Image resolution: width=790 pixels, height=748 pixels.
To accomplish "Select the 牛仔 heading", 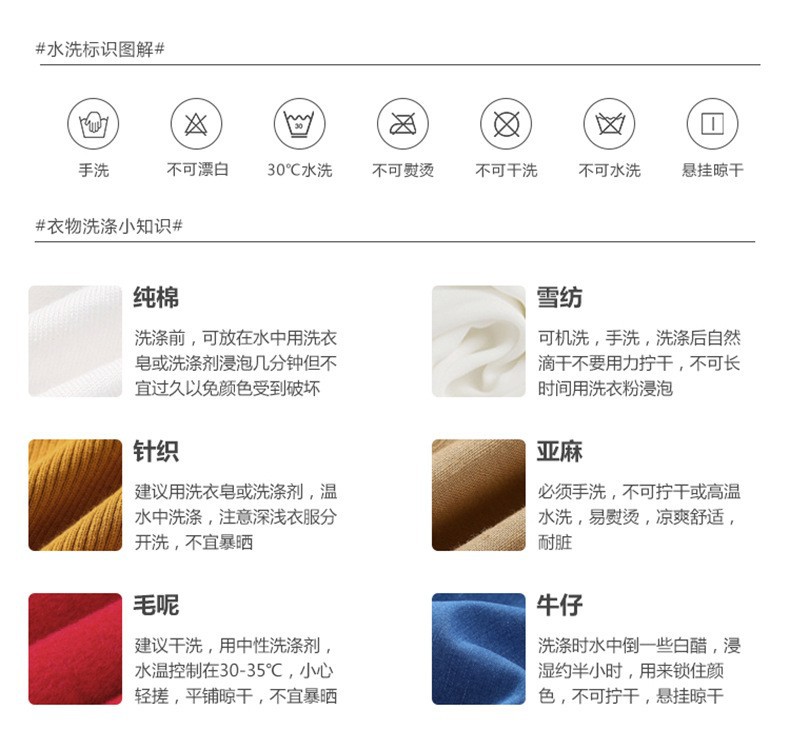I will (x=560, y=605).
